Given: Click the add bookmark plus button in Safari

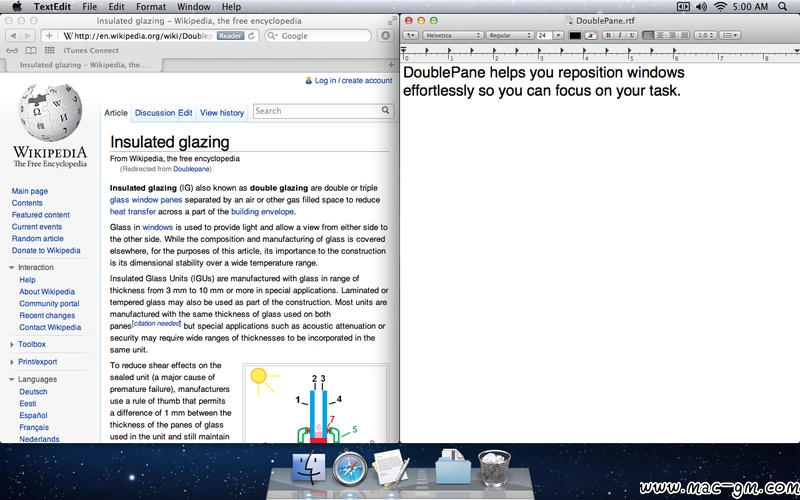Looking at the screenshot, I should pos(49,36).
